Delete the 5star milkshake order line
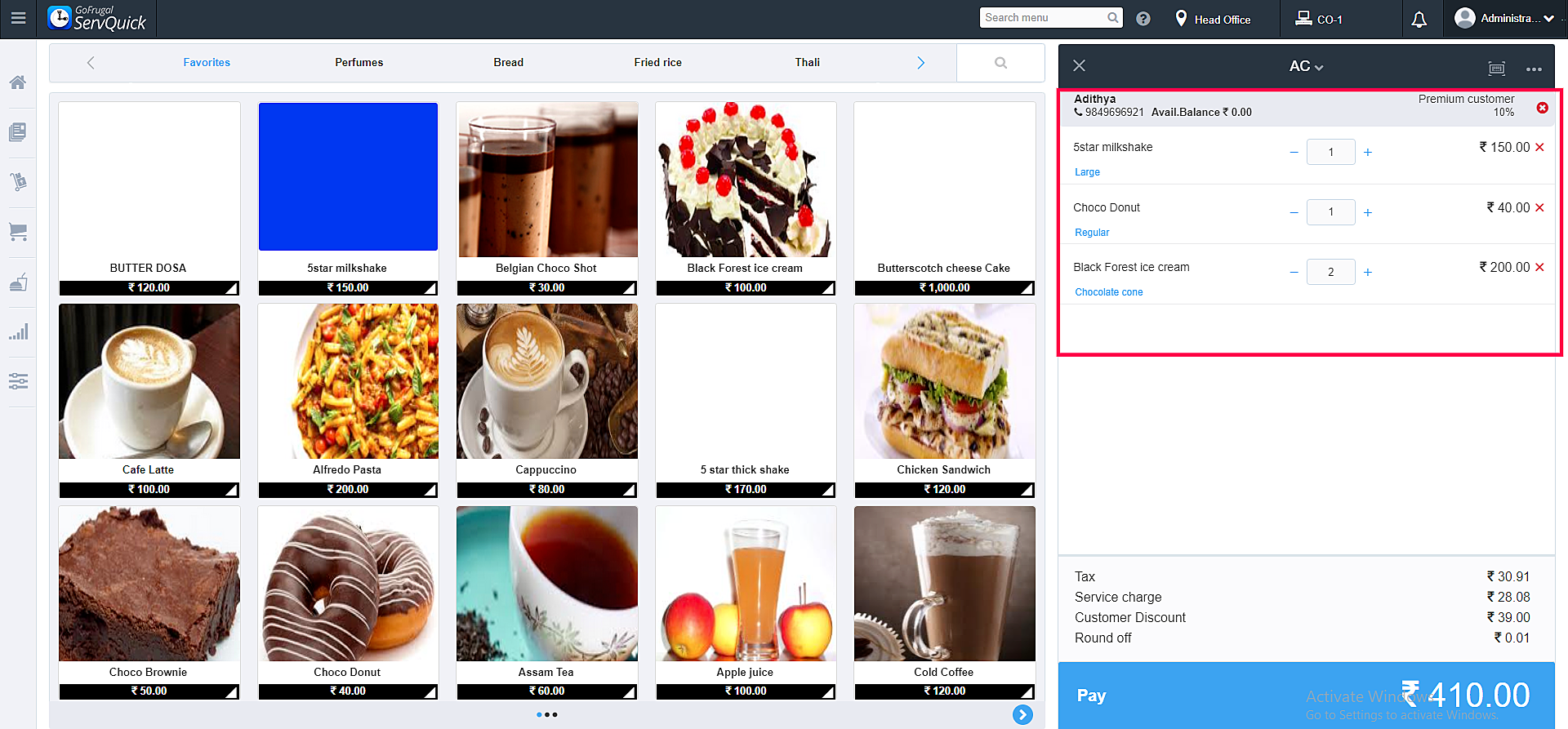This screenshot has width=1568, height=729. click(x=1539, y=147)
